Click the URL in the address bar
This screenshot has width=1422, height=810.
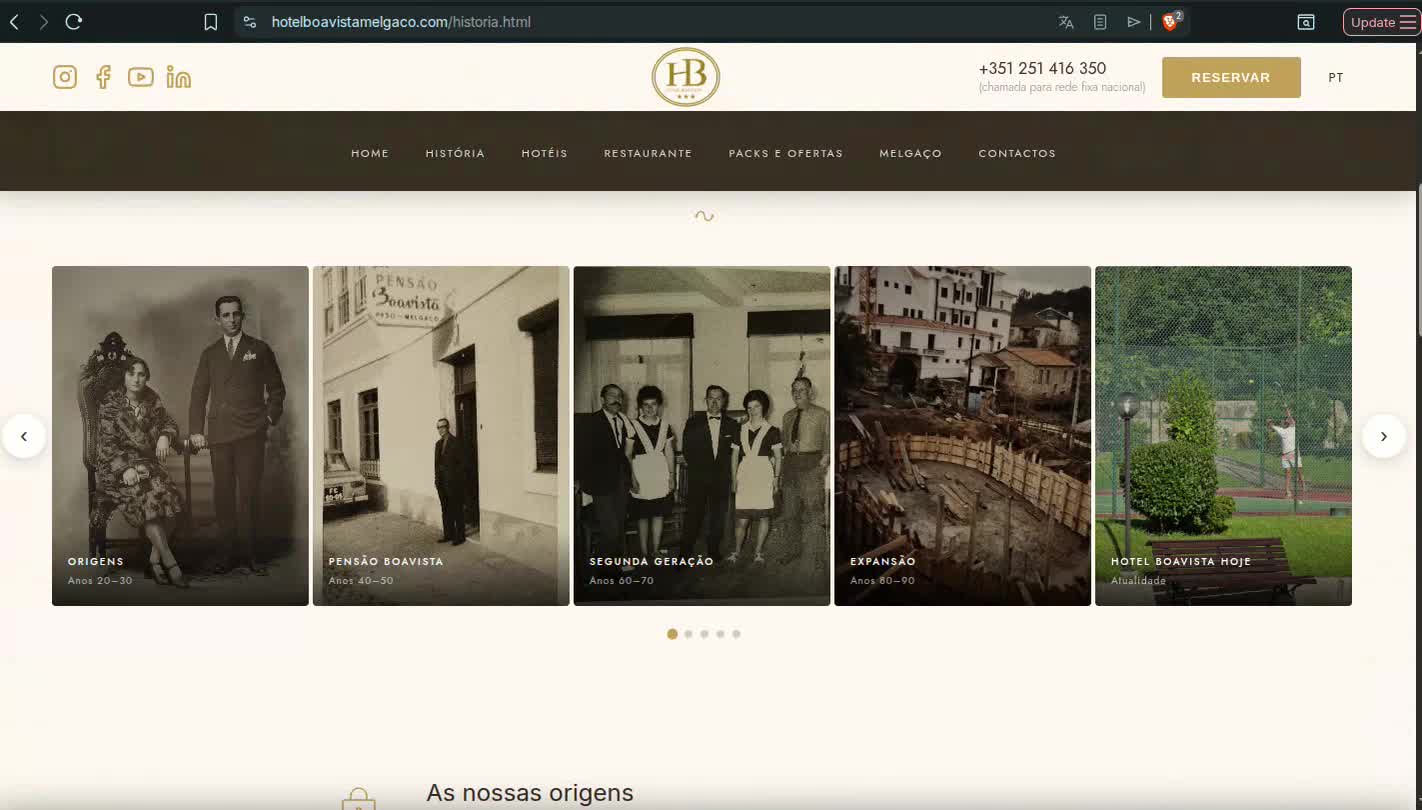[401, 22]
